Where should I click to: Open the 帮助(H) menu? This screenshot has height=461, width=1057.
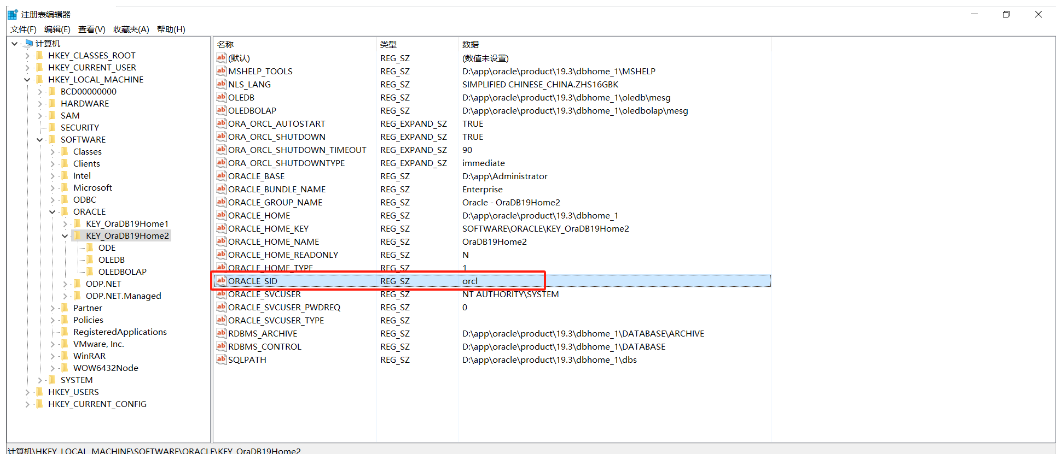point(171,30)
